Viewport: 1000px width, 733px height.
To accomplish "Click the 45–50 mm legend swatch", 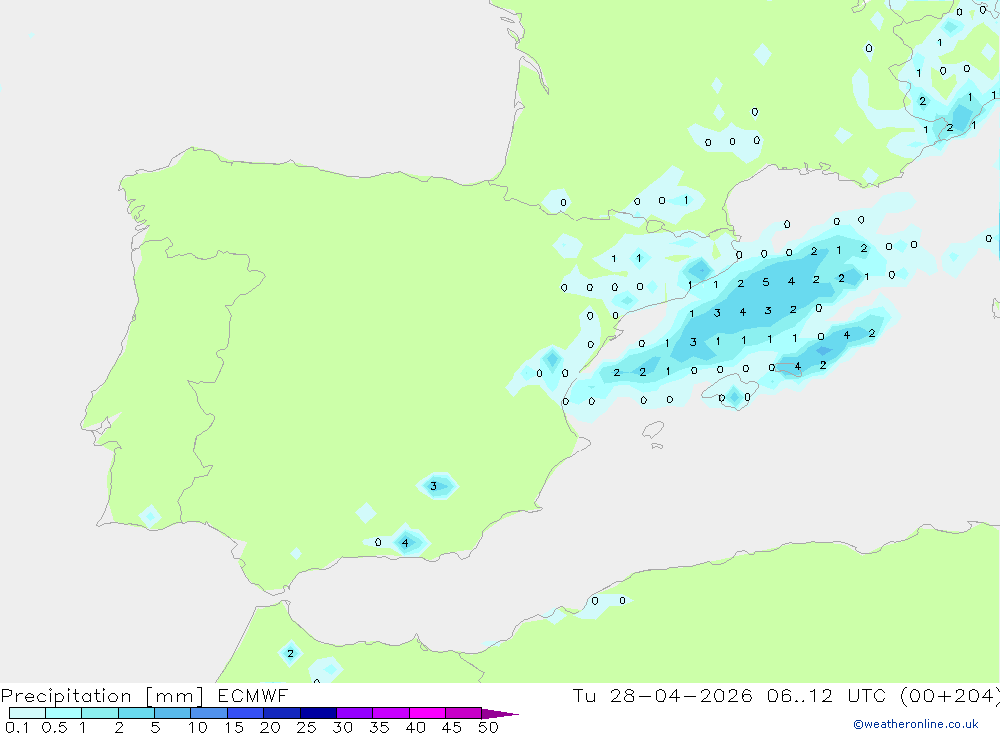I will click(x=463, y=713).
